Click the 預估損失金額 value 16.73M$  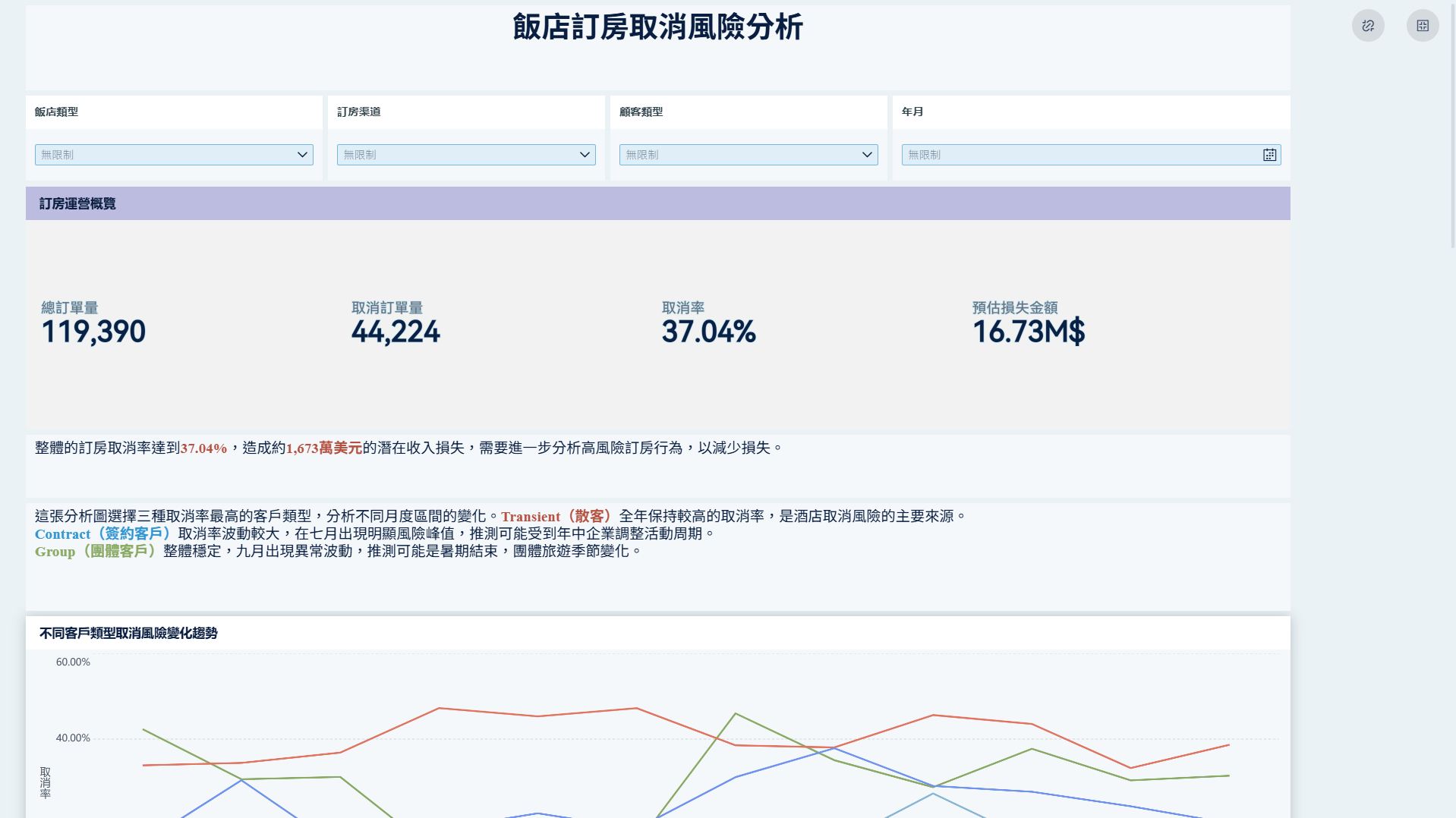point(1029,332)
